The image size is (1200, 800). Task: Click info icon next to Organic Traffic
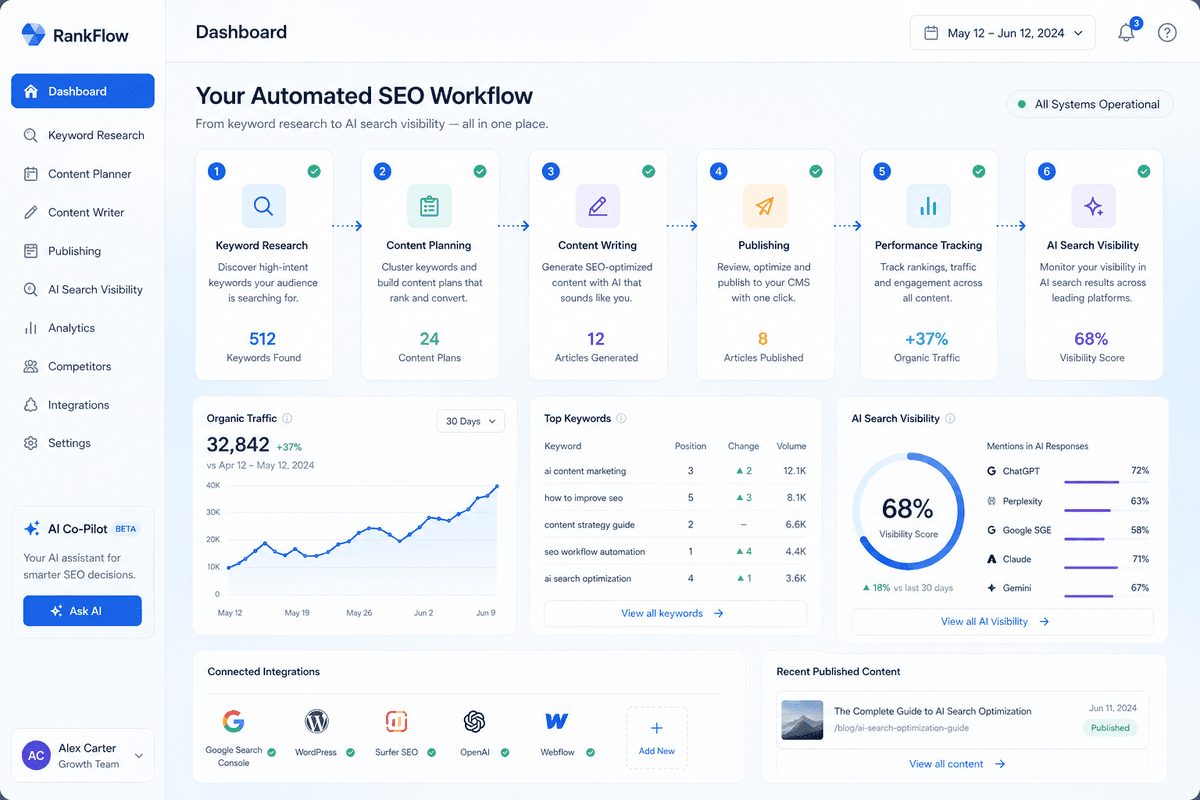click(x=287, y=419)
